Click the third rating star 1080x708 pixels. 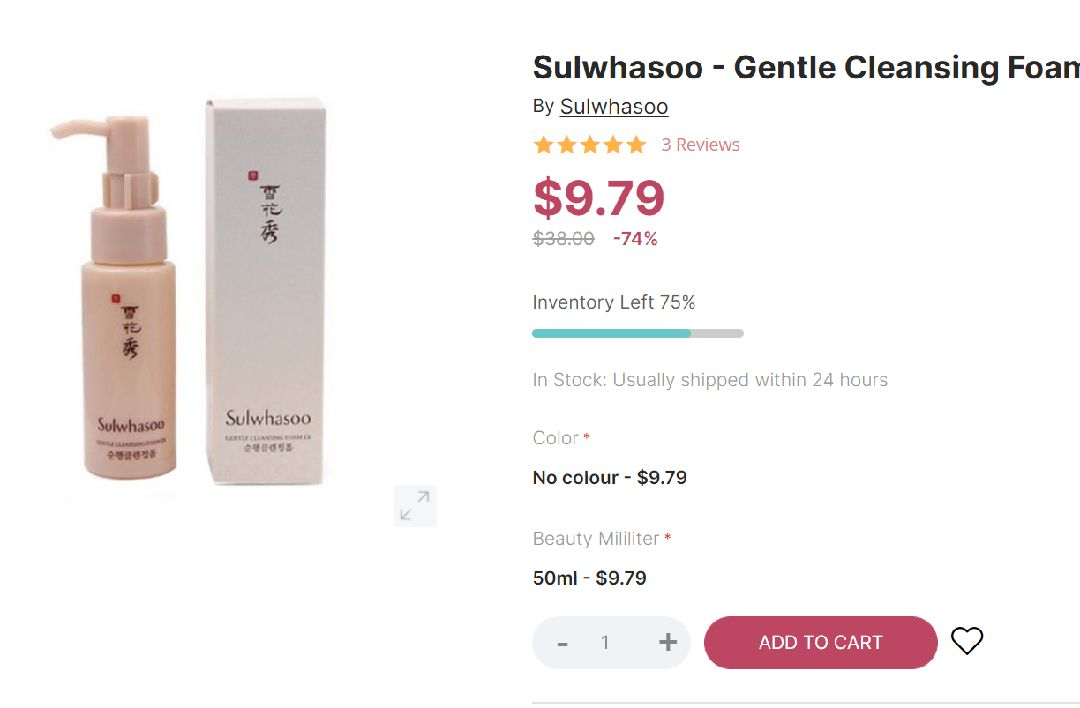(x=590, y=145)
